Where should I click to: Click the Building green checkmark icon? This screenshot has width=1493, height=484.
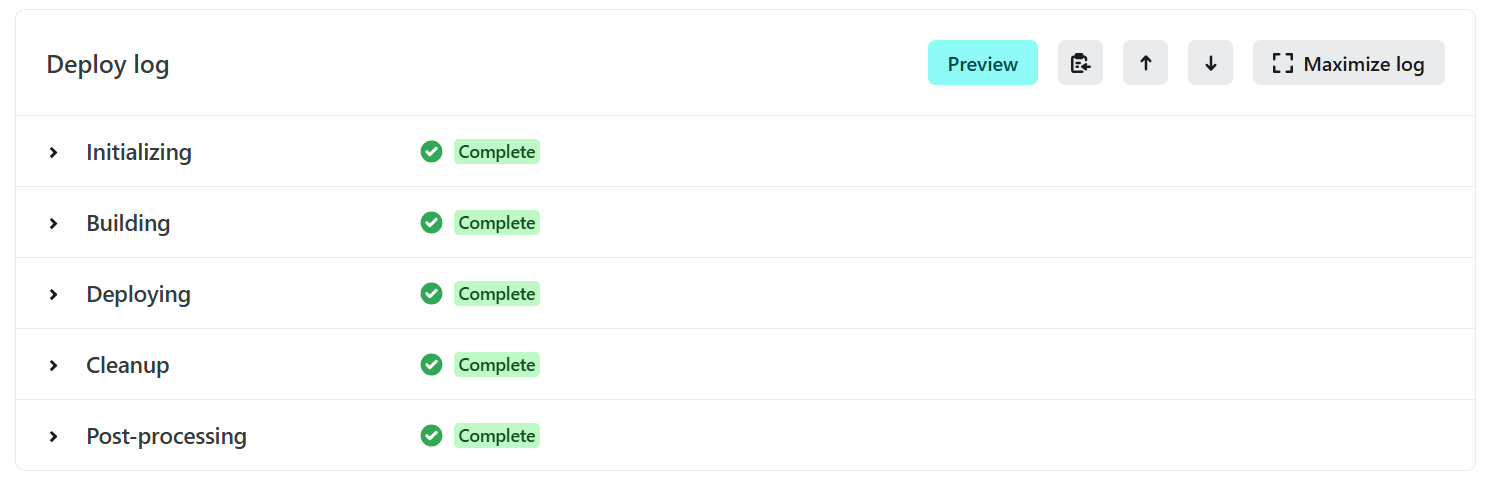coord(431,223)
